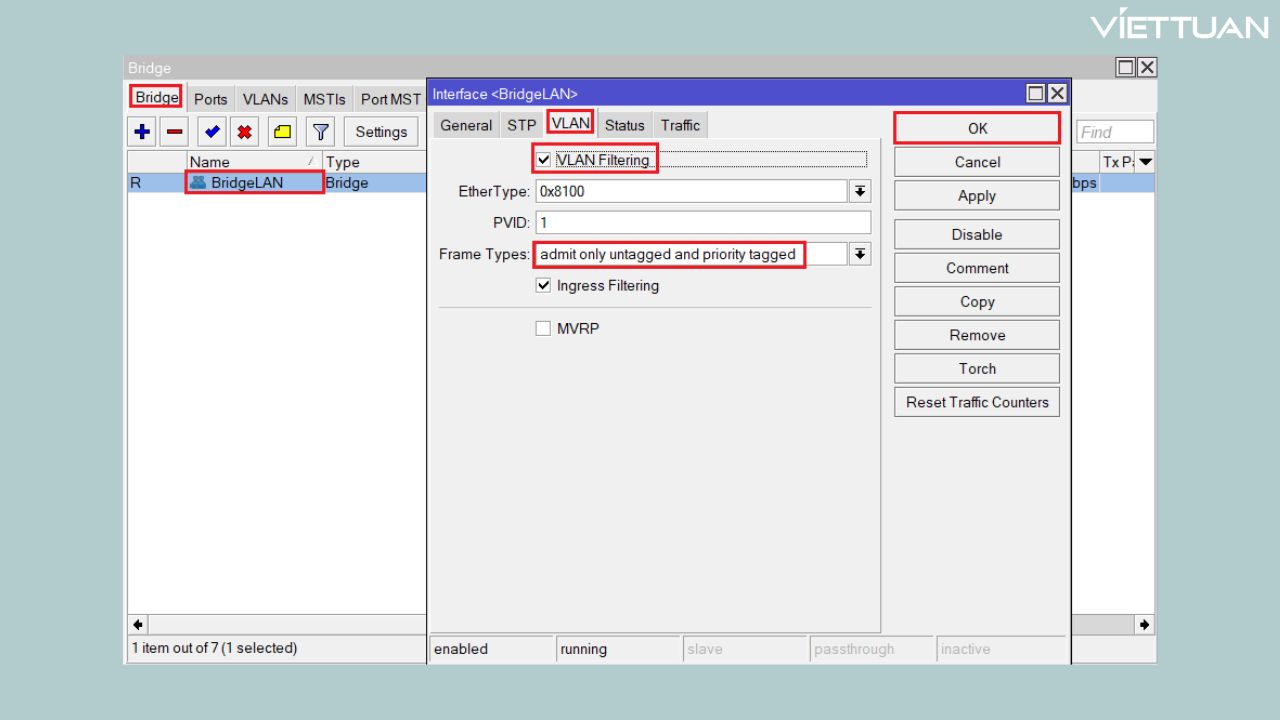Open the column chooser dropdown near Tx
Image resolution: width=1280 pixels, height=720 pixels.
point(1145,162)
